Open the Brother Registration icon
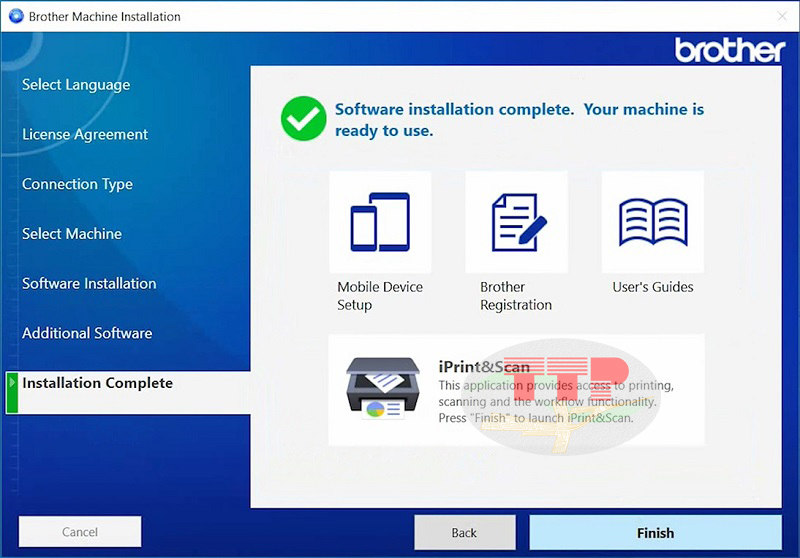Viewport: 800px width, 558px height. [516, 222]
